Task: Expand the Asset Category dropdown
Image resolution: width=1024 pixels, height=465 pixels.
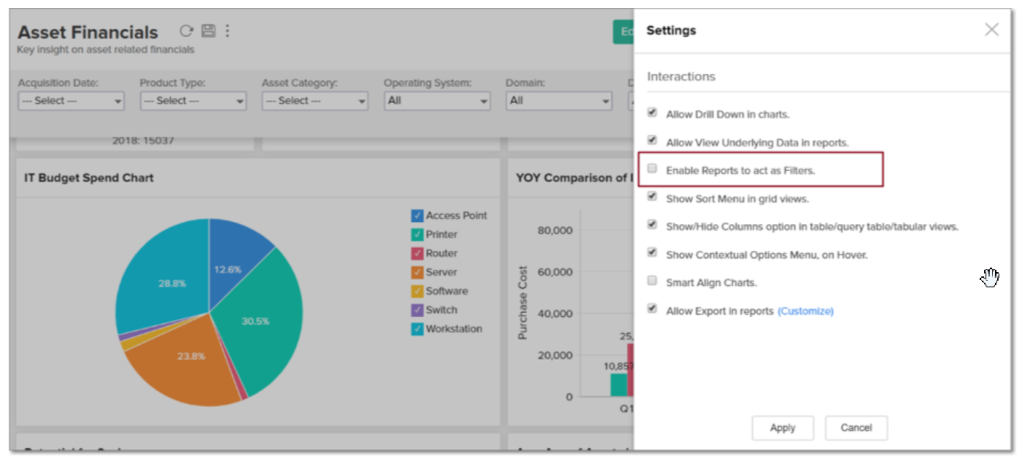Action: 315,101
